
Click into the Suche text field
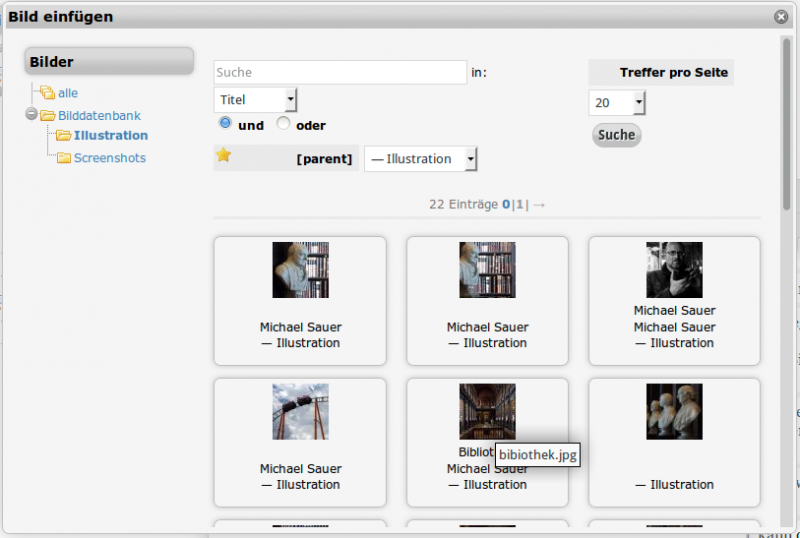340,72
